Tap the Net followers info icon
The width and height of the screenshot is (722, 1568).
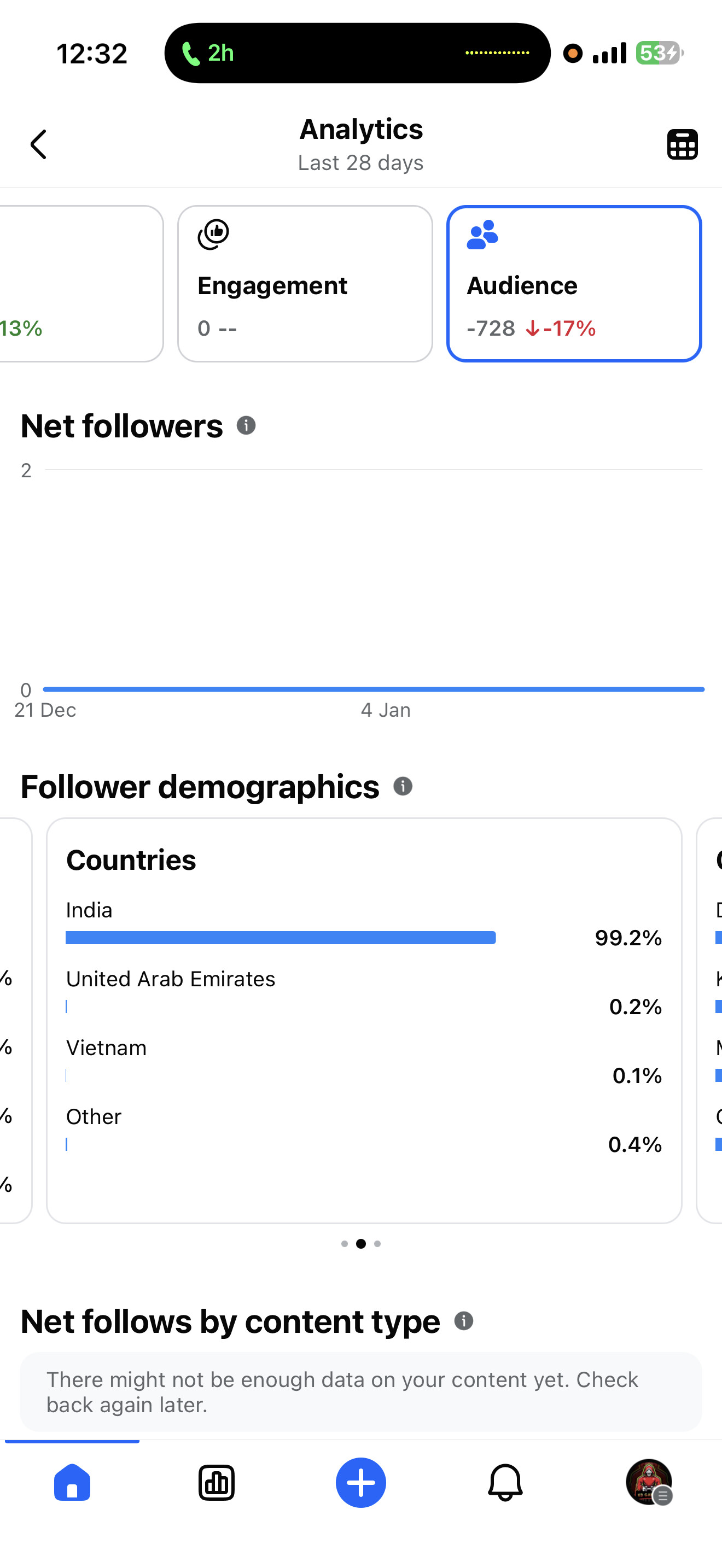click(x=246, y=425)
